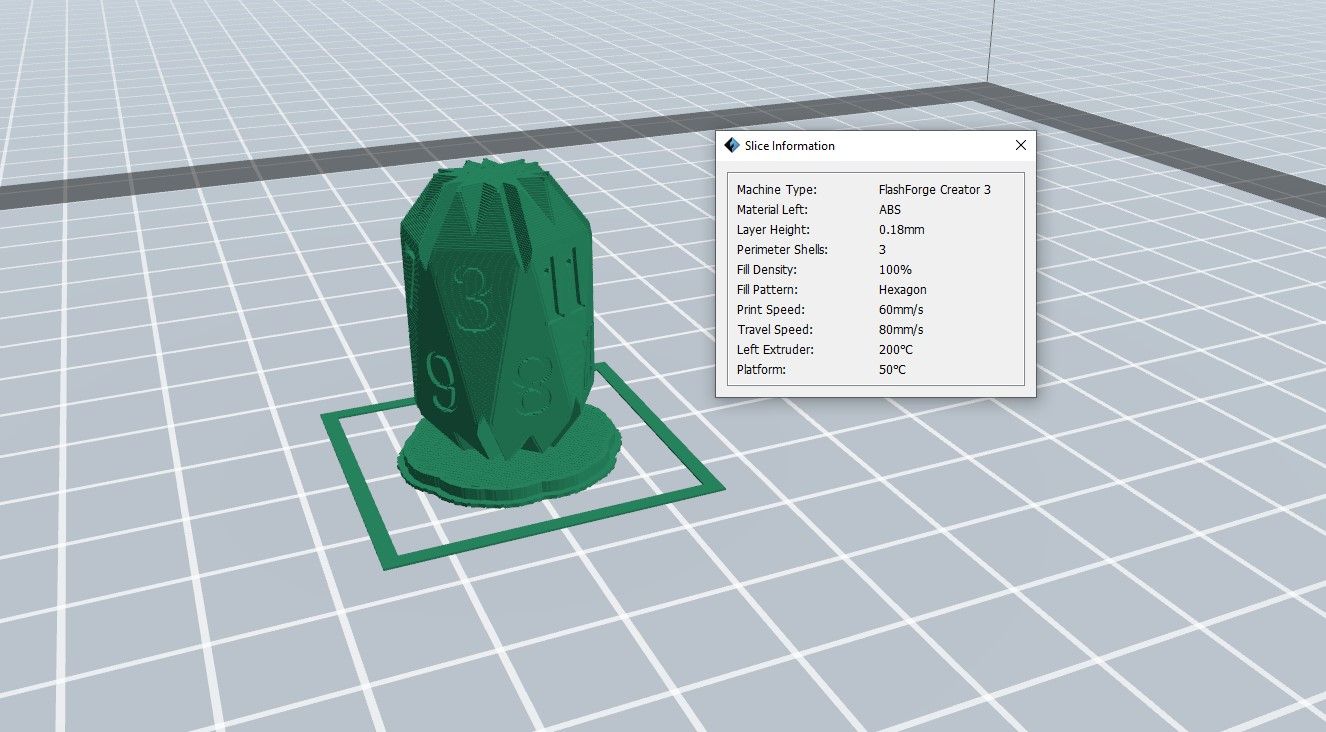
Task: Select the FlashForge Creator 3 machine type value
Action: 934,190
